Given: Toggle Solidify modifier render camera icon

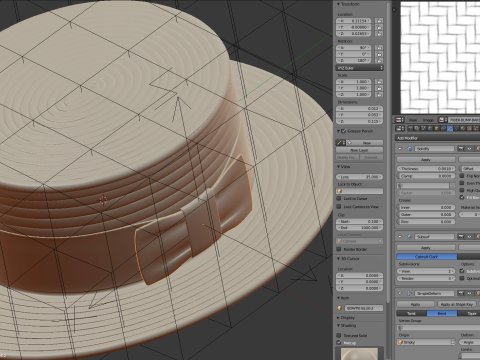Looking at the screenshot, I should pos(461,149).
